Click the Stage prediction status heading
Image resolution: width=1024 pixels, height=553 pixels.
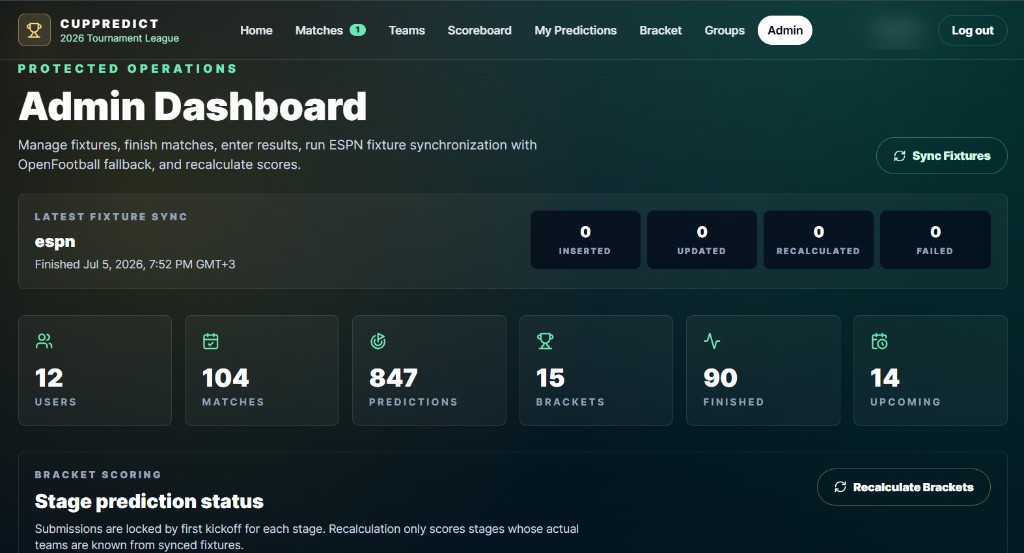pyautogui.click(x=149, y=501)
